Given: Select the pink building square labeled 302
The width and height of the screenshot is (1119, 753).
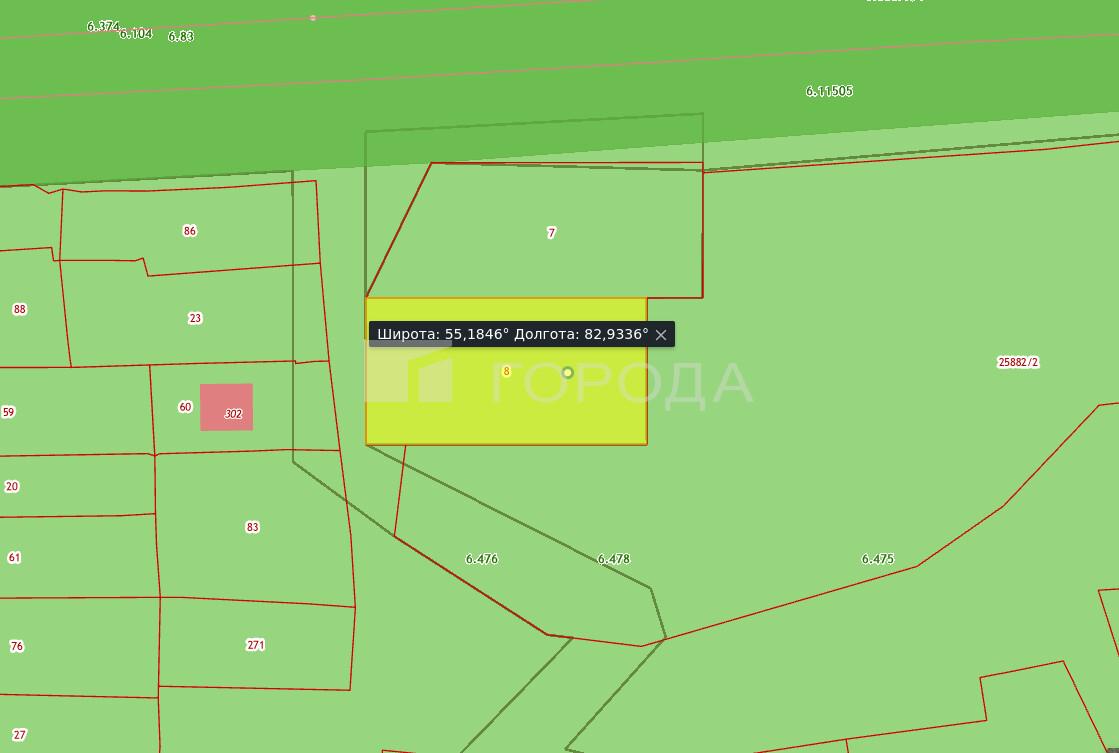Looking at the screenshot, I should pyautogui.click(x=226, y=406).
